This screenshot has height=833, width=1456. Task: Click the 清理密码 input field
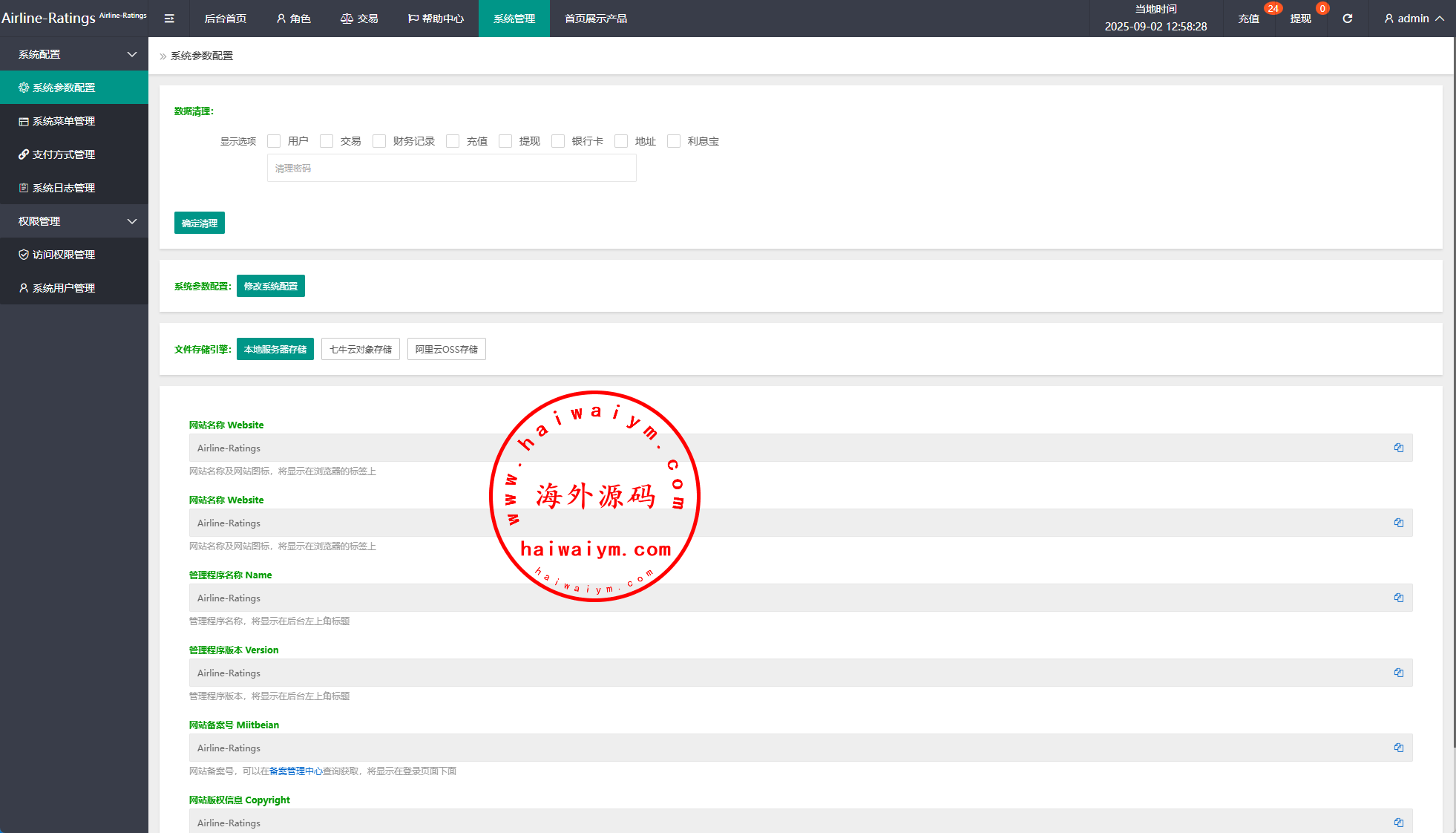click(451, 169)
